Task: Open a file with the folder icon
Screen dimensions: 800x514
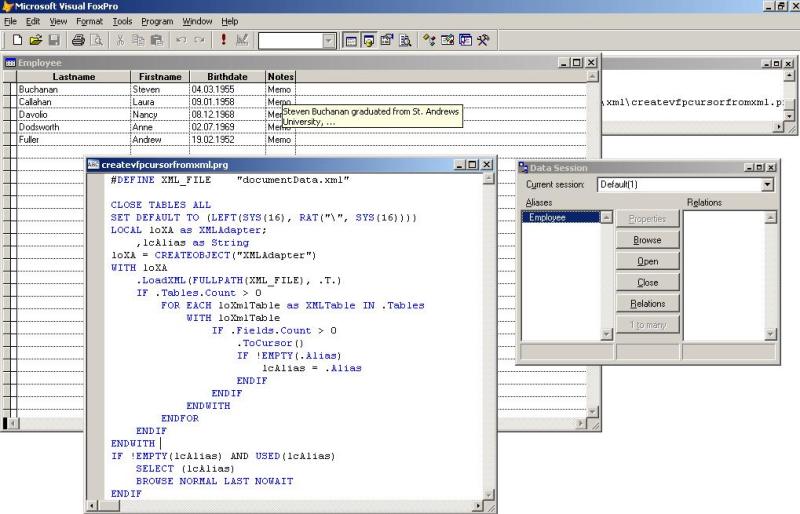Action: click(x=35, y=40)
